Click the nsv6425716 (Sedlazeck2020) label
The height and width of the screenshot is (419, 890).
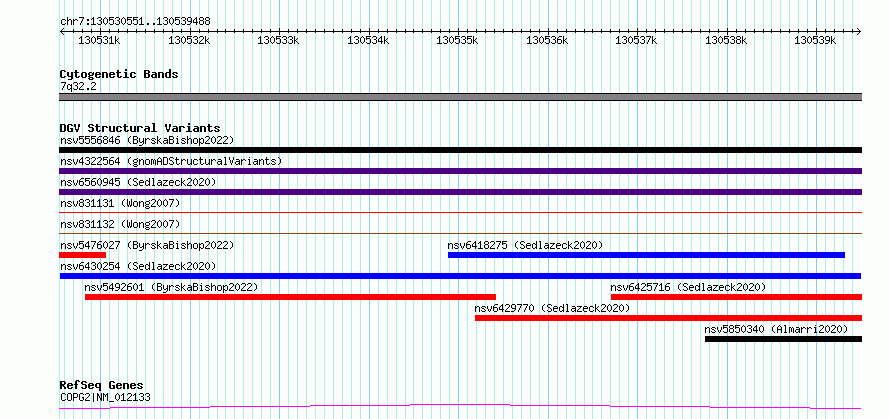(688, 287)
